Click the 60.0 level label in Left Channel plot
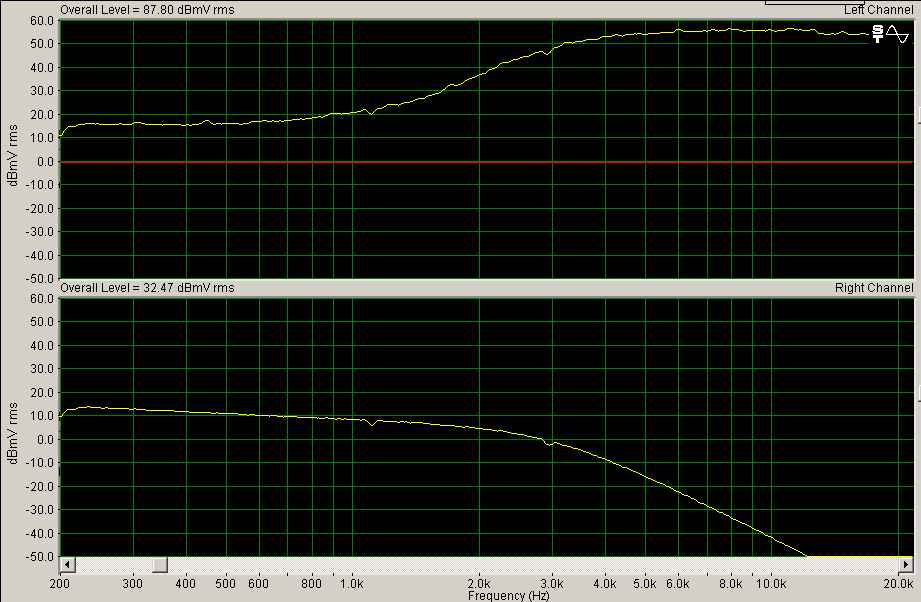Screen dimensions: 921x602 (x=44, y=21)
